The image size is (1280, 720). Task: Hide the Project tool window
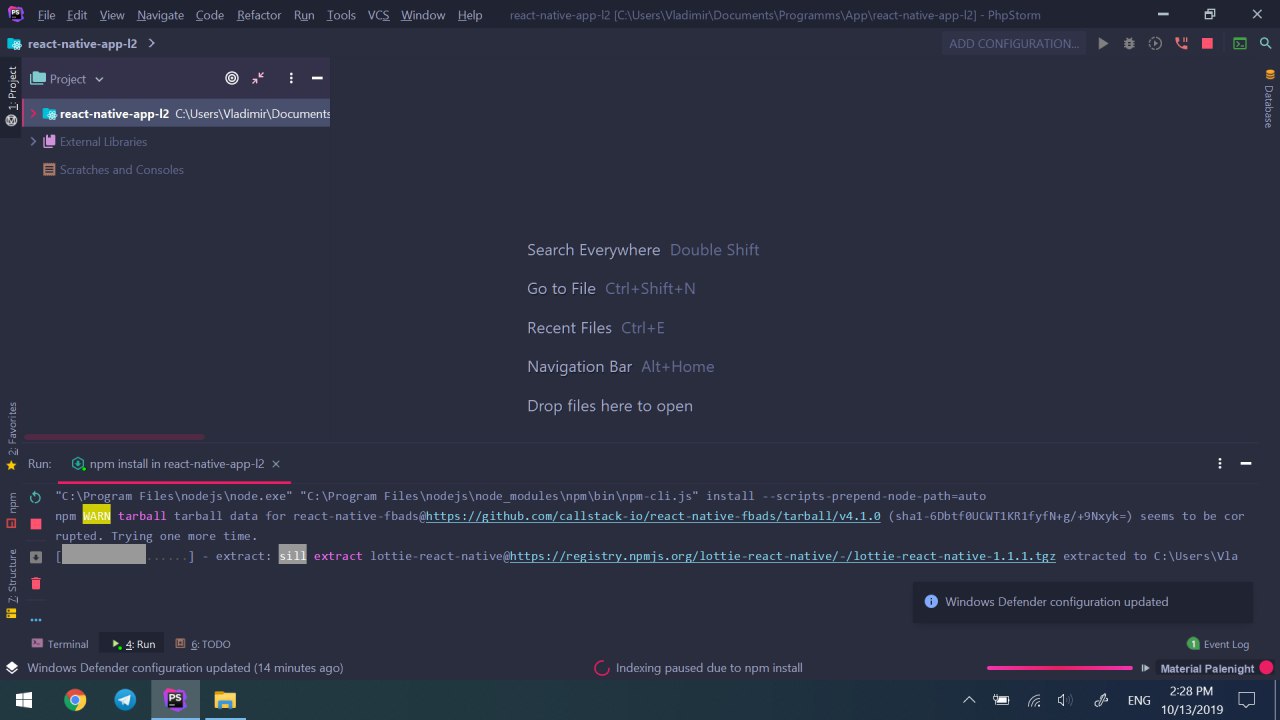[x=317, y=78]
